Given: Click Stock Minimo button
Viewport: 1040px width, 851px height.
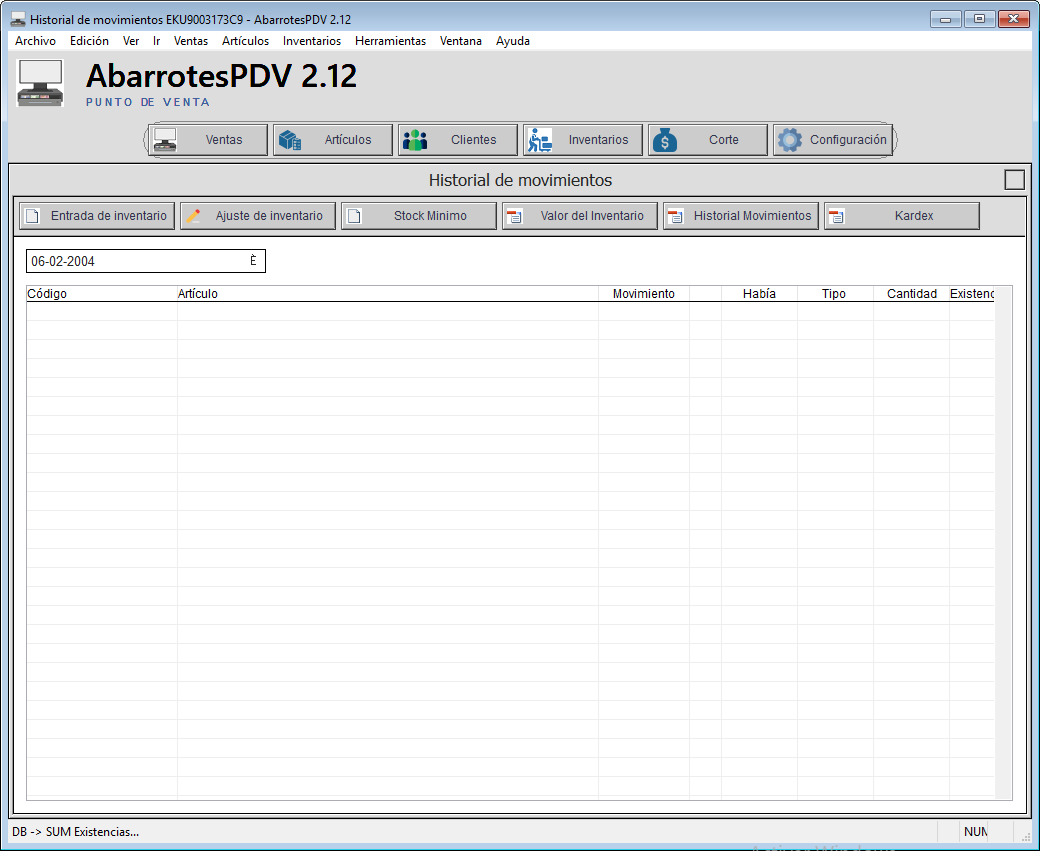Looking at the screenshot, I should click(x=419, y=216).
